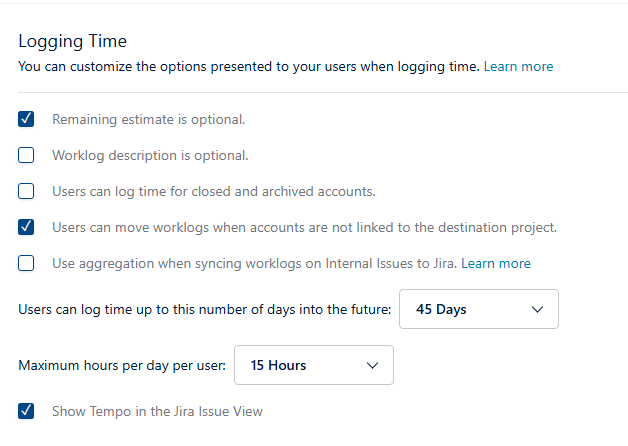Screen dimensions: 628x446
Task: Open Learn more link beside the Logging Time description
Action: pos(518,67)
